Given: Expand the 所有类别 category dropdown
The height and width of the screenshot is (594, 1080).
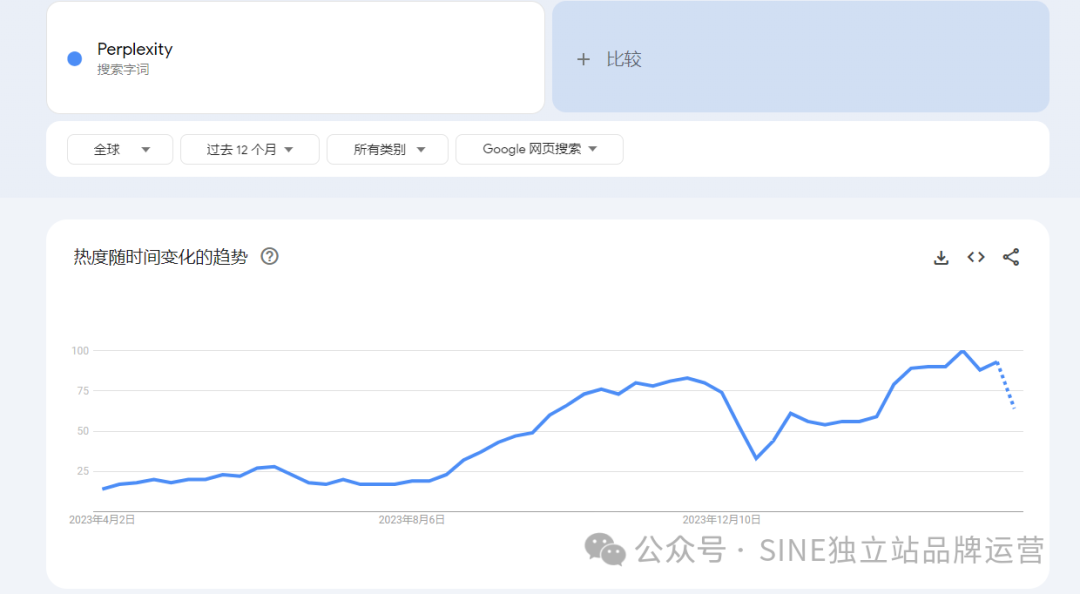Looking at the screenshot, I should (389, 149).
